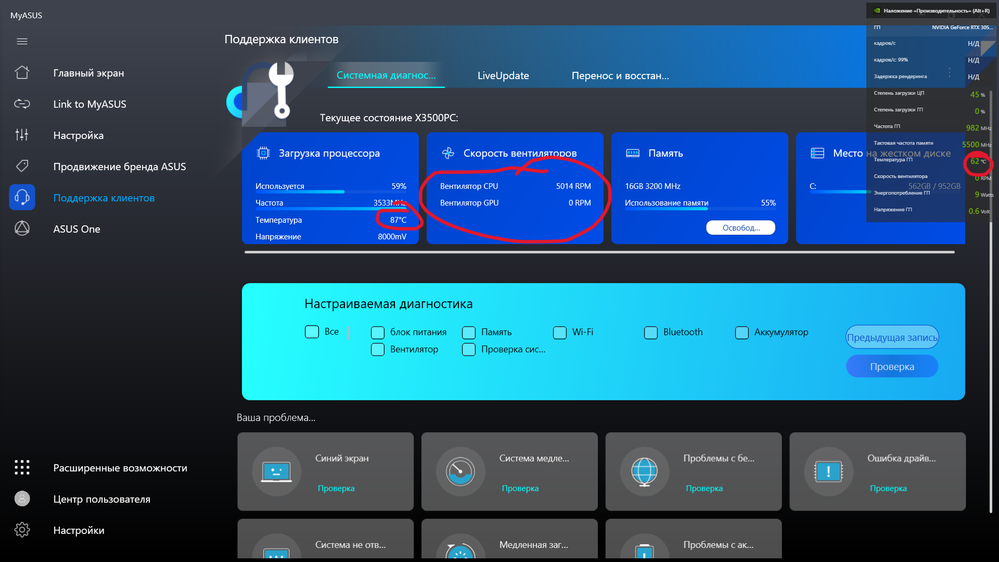999x562 pixels.
Task: Enable the блок питания checkbox
Action: click(378, 333)
